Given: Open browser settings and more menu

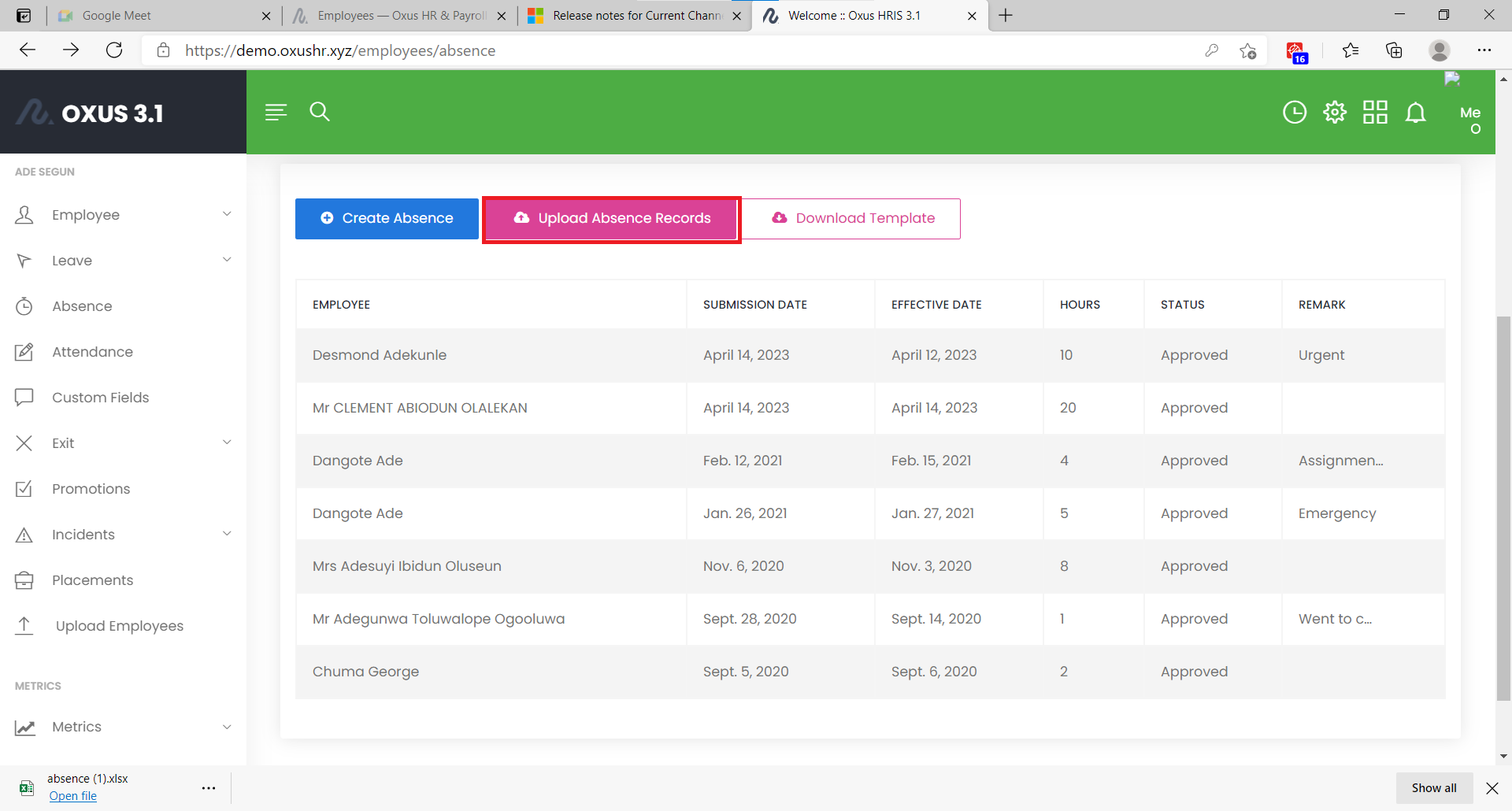Looking at the screenshot, I should [1484, 50].
